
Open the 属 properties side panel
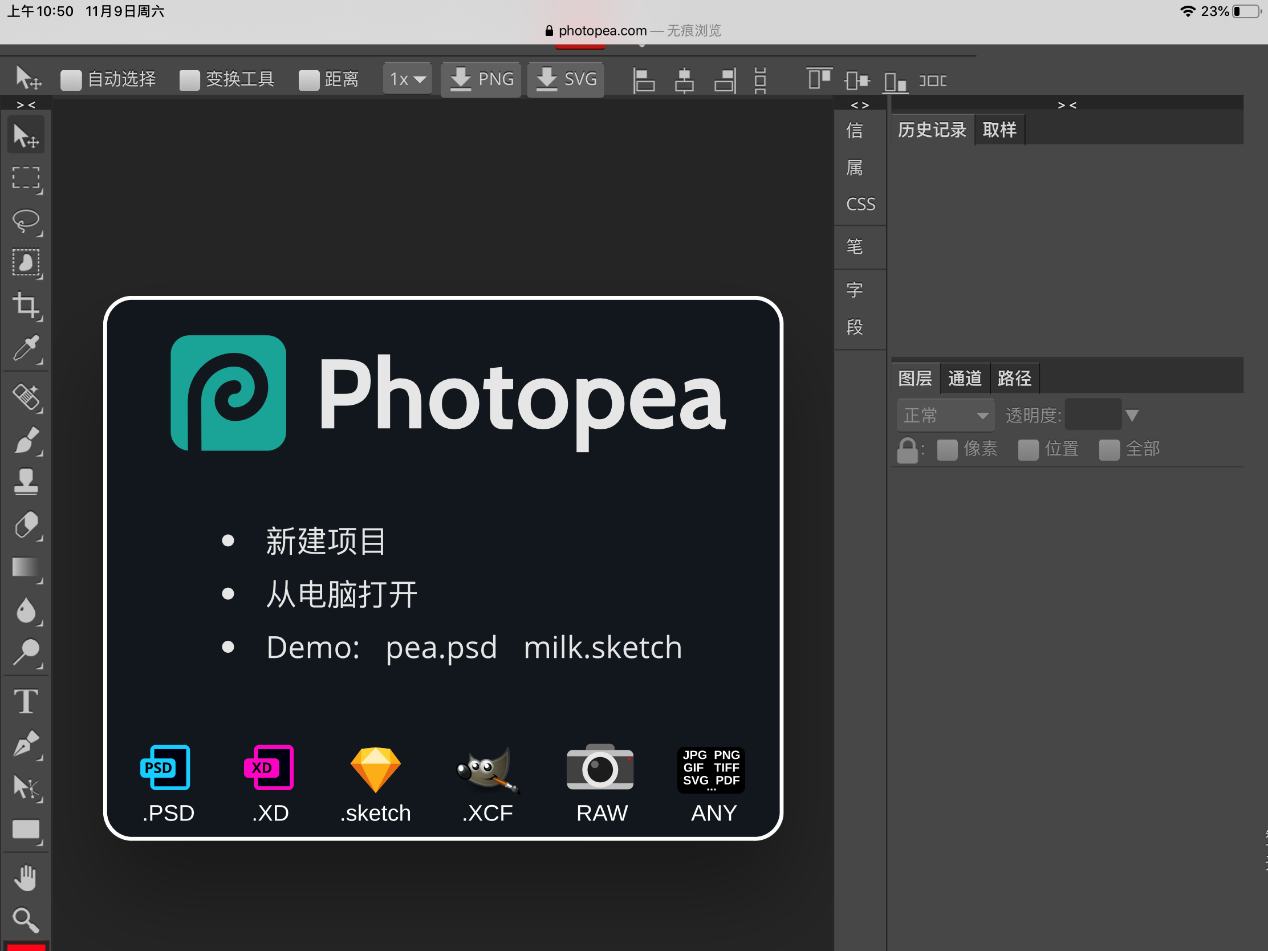tap(855, 168)
